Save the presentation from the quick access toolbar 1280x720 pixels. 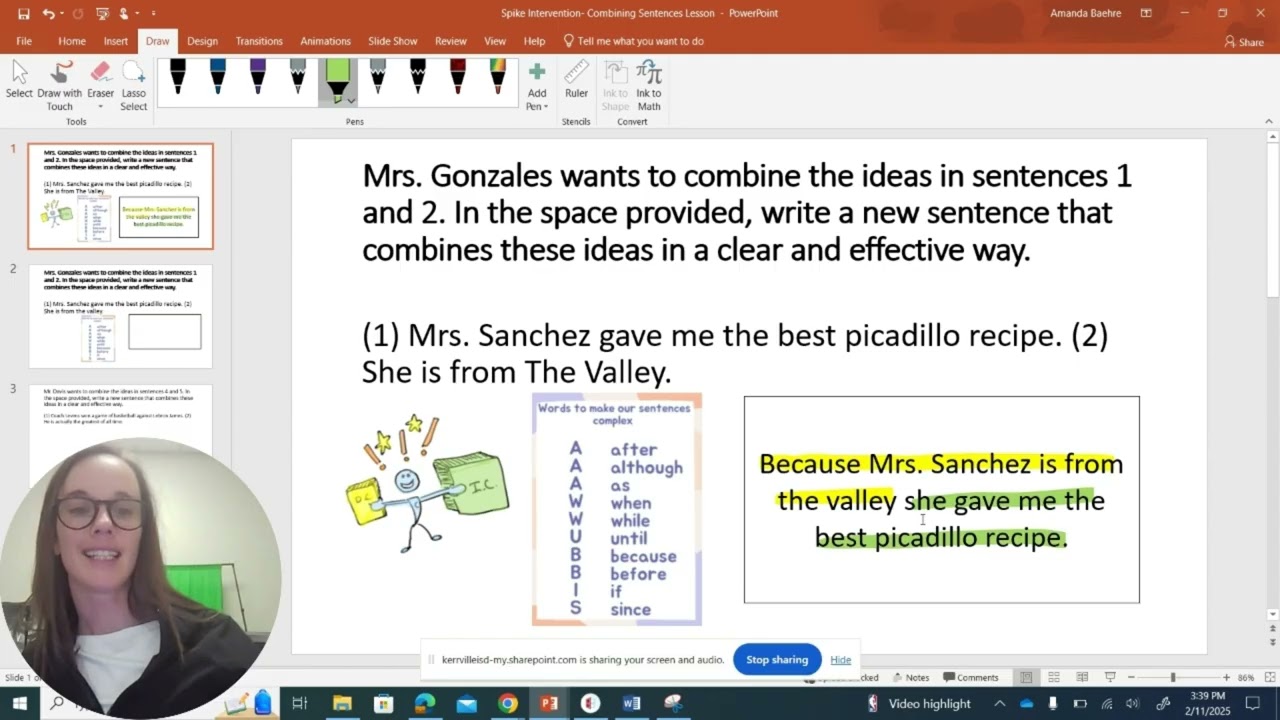(x=23, y=13)
